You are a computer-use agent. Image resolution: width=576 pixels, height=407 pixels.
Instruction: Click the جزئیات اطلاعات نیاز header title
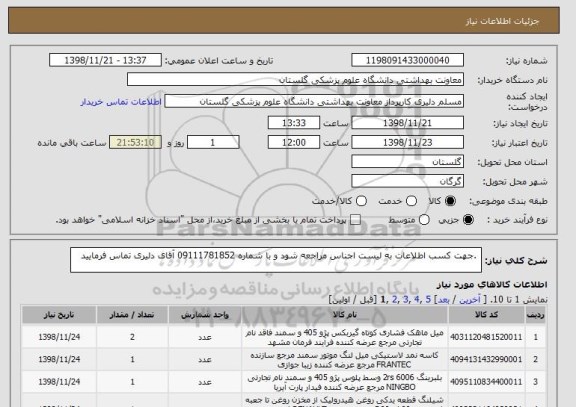[502, 21]
